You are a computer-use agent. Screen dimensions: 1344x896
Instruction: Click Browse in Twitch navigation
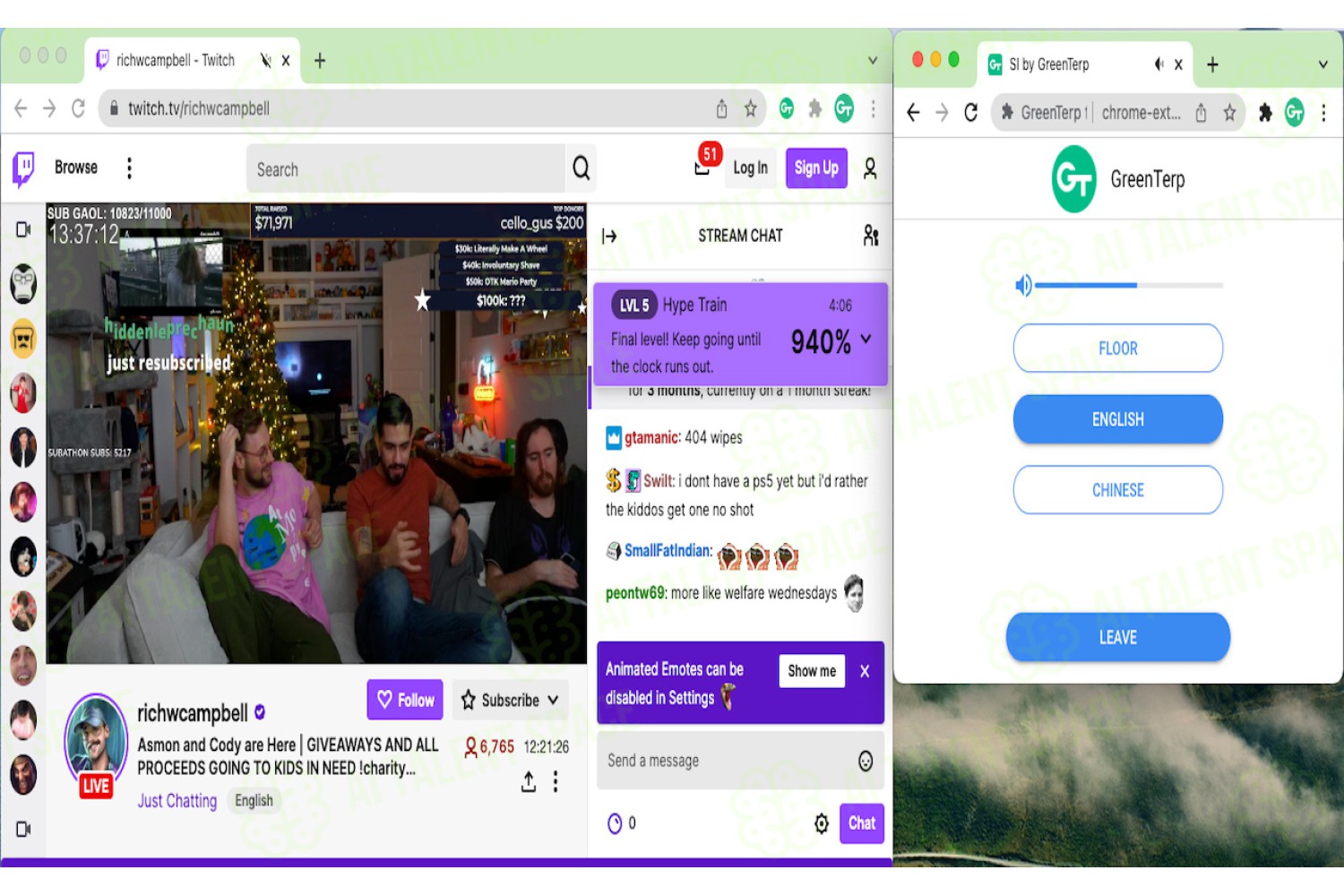(x=76, y=168)
